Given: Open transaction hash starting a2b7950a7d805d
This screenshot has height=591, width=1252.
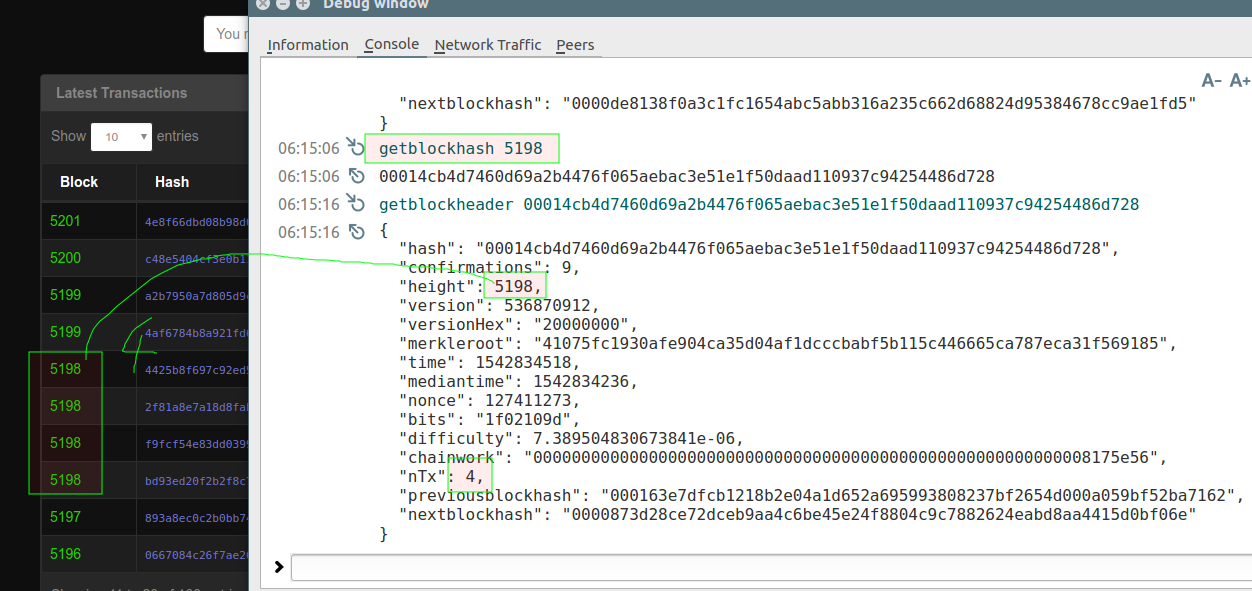Looking at the screenshot, I should coord(196,296).
